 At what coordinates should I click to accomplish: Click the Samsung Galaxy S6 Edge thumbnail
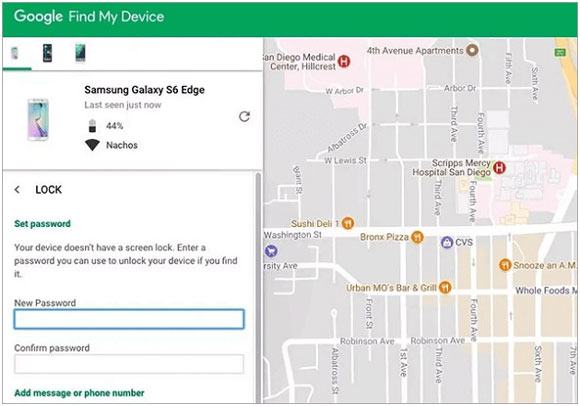[x=38, y=119]
